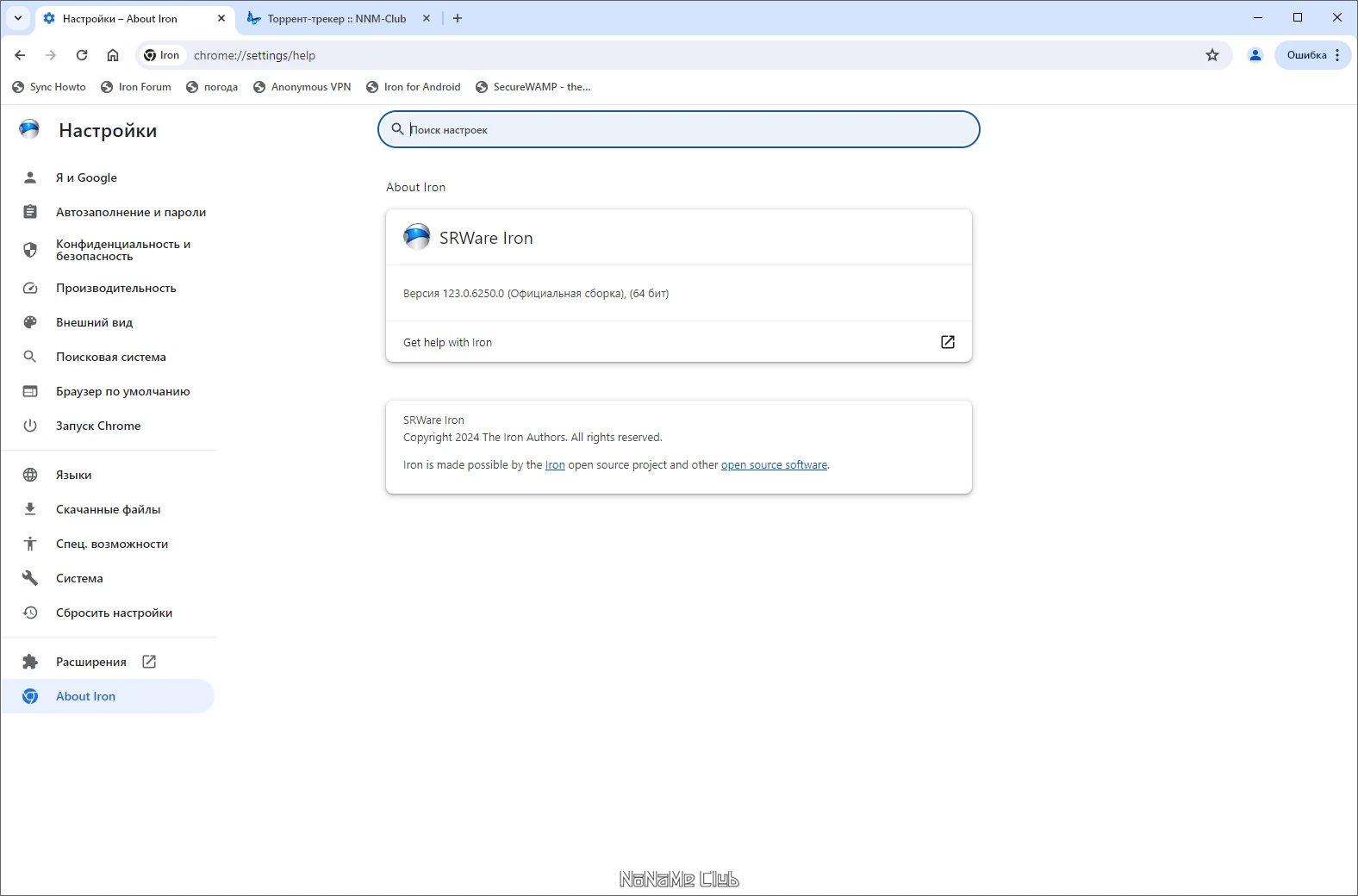The width and height of the screenshot is (1358, 896).
Task: Click the magnifier icon in settings search
Action: [x=397, y=129]
